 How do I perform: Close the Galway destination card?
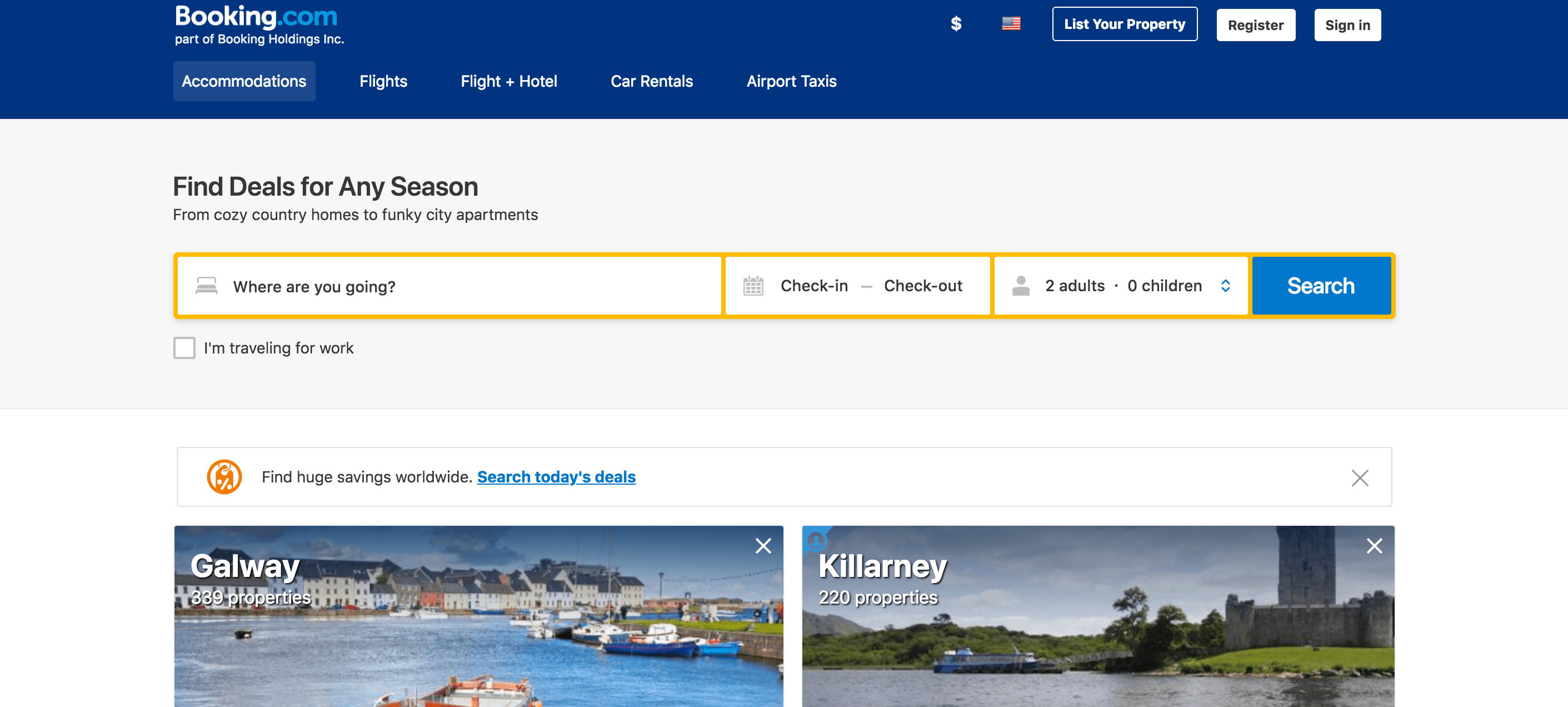tap(763, 546)
